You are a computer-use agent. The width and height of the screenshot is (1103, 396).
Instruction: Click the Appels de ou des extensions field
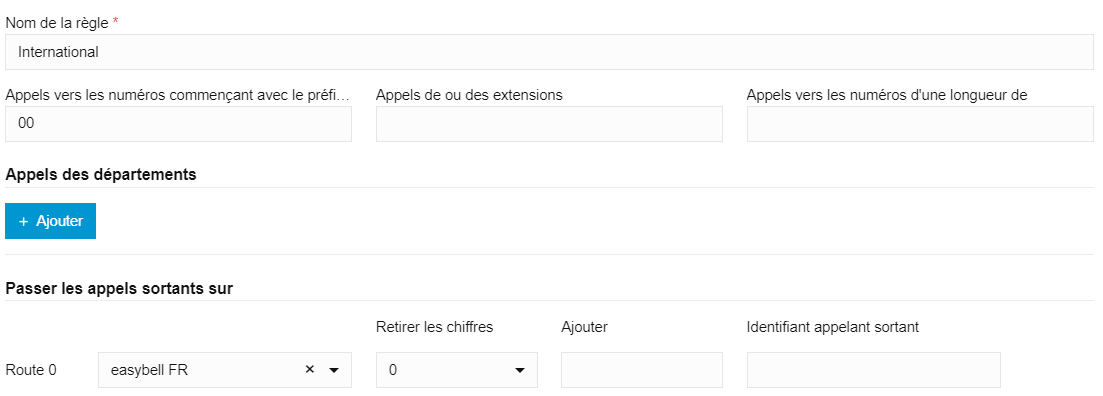[x=549, y=124]
